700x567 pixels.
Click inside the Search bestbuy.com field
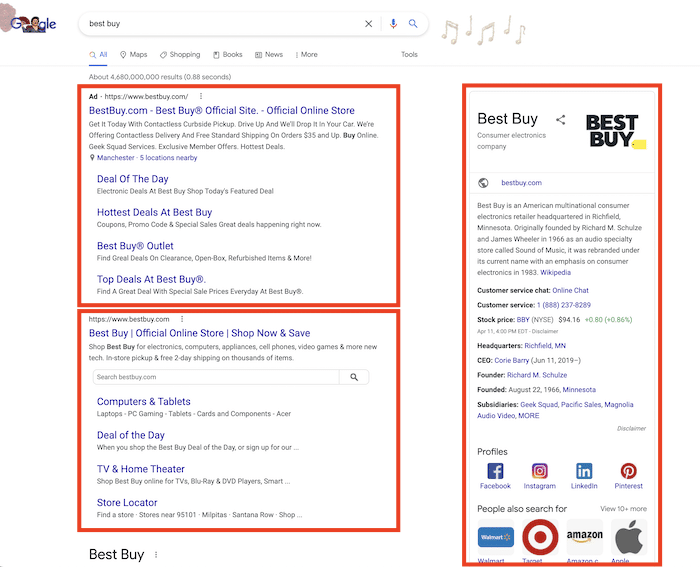[x=215, y=377]
